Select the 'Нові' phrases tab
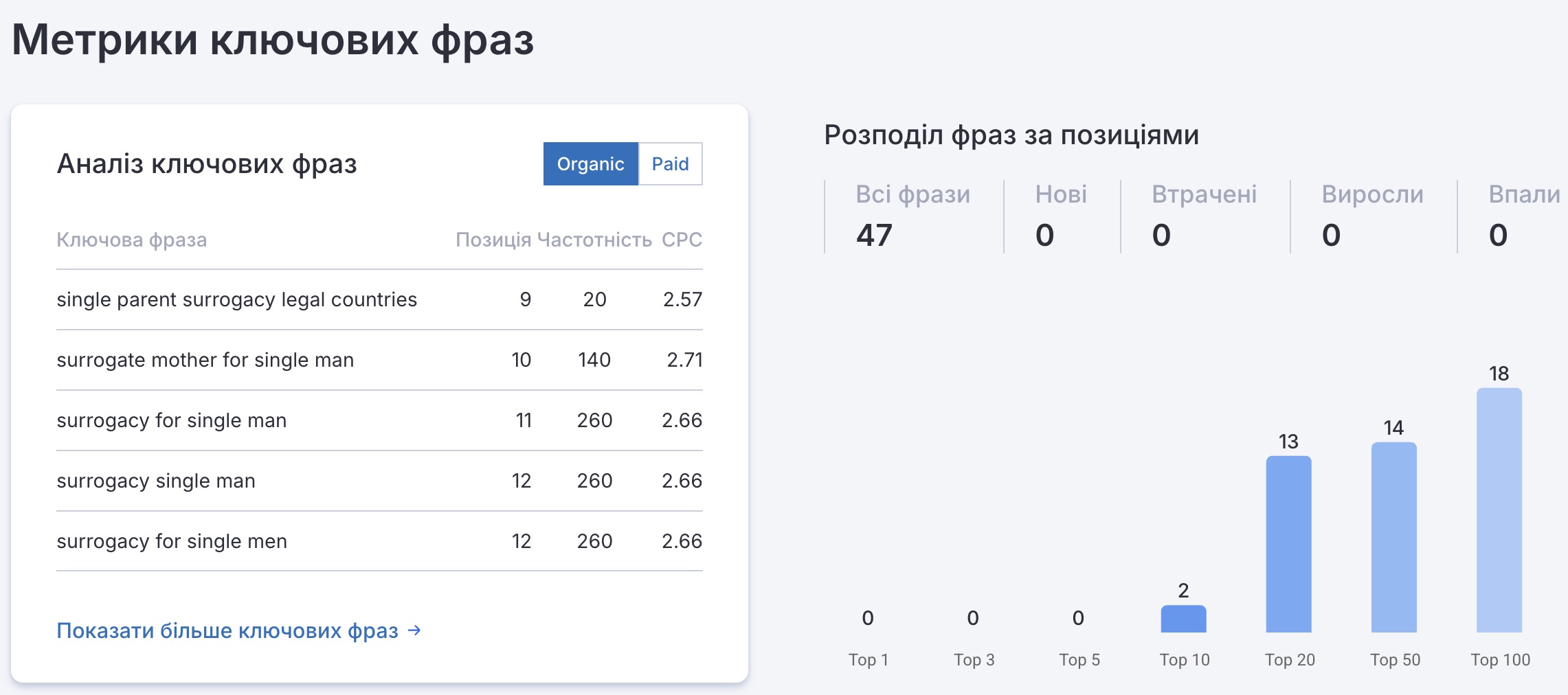The width and height of the screenshot is (1568, 695). tap(1061, 216)
